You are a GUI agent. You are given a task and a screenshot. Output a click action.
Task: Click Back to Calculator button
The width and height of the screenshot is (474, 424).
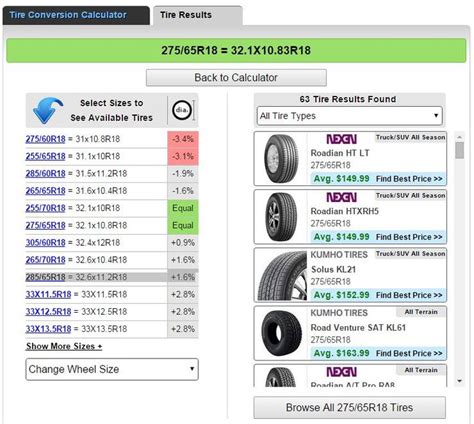(x=236, y=78)
